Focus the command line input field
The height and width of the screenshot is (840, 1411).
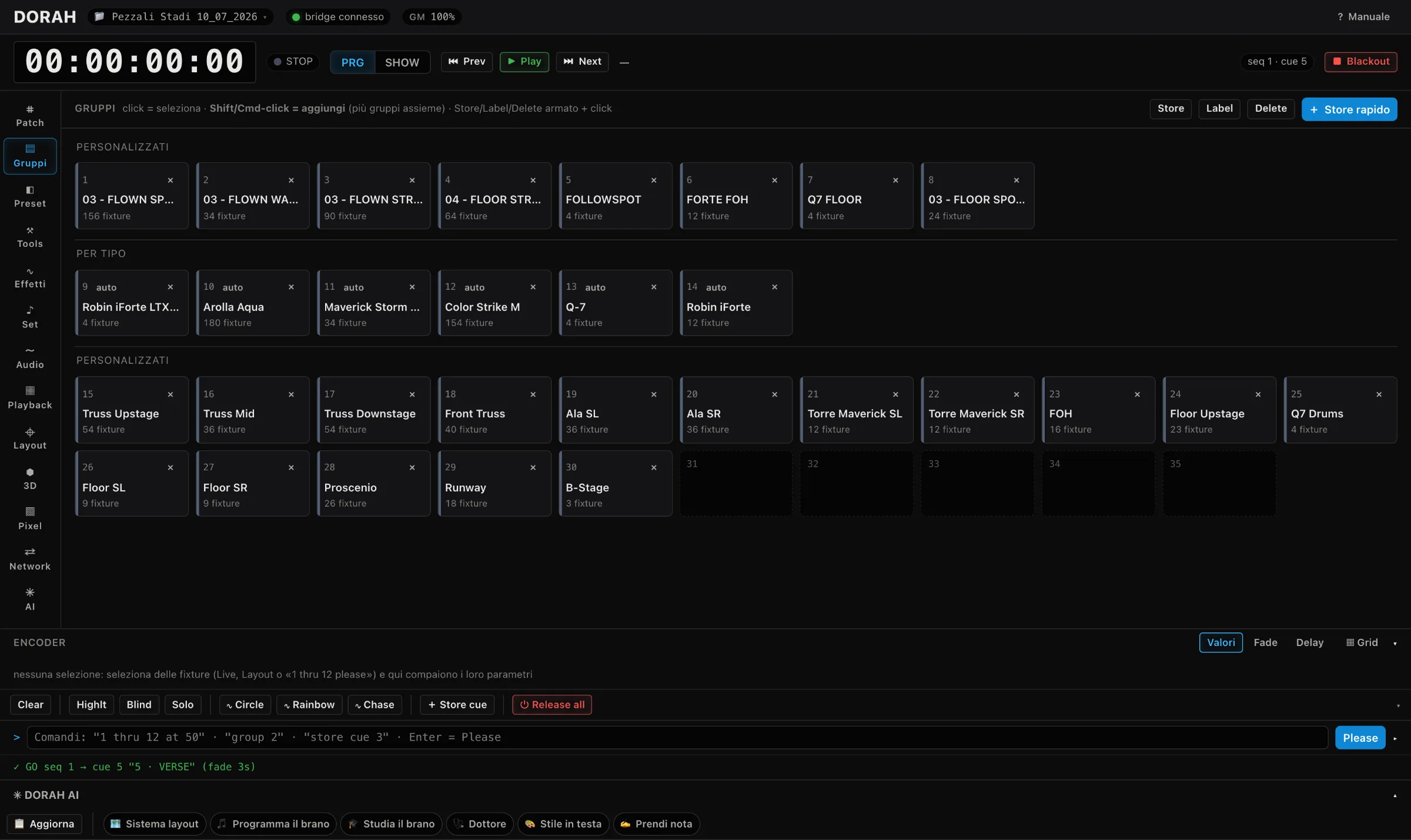click(677, 738)
